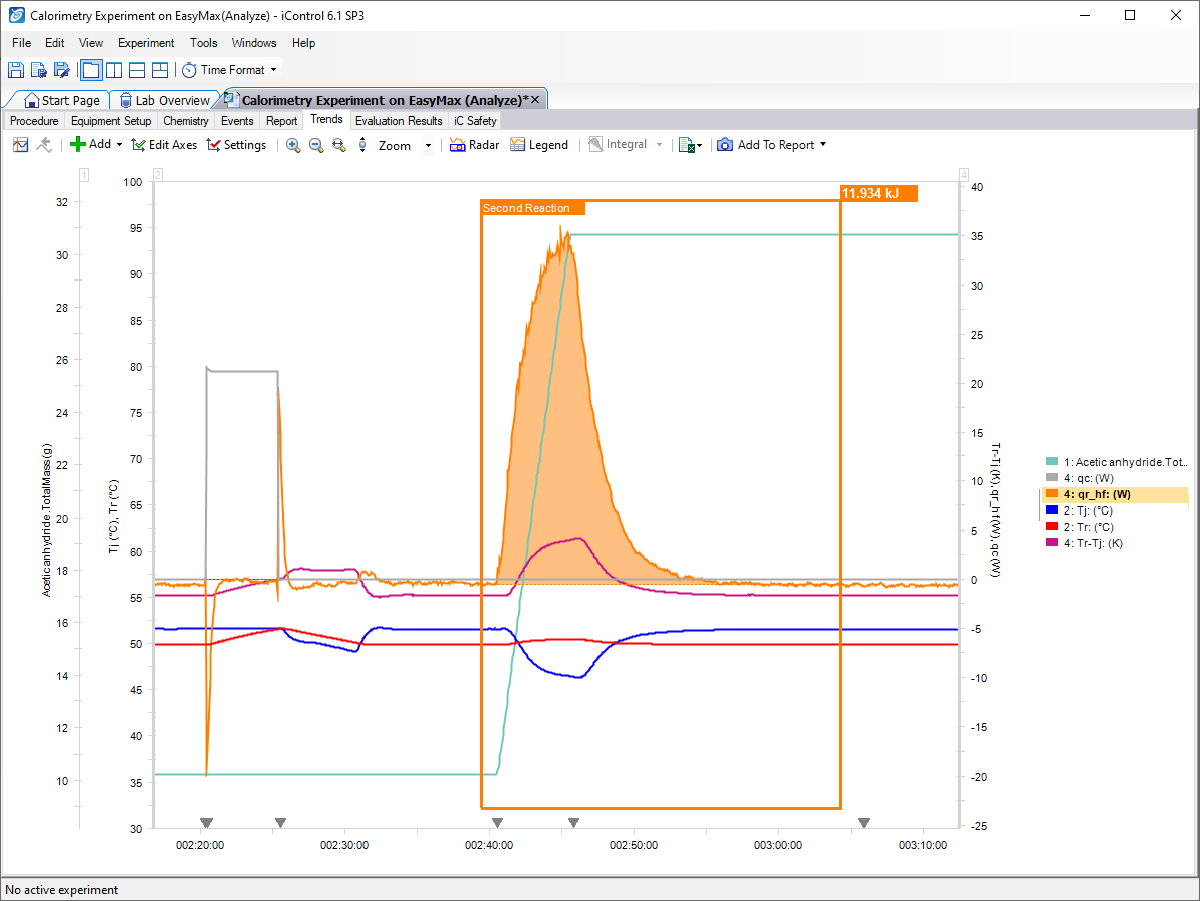Click the event marker near 002:20:00
Screen dimensions: 1200x901
204,823
